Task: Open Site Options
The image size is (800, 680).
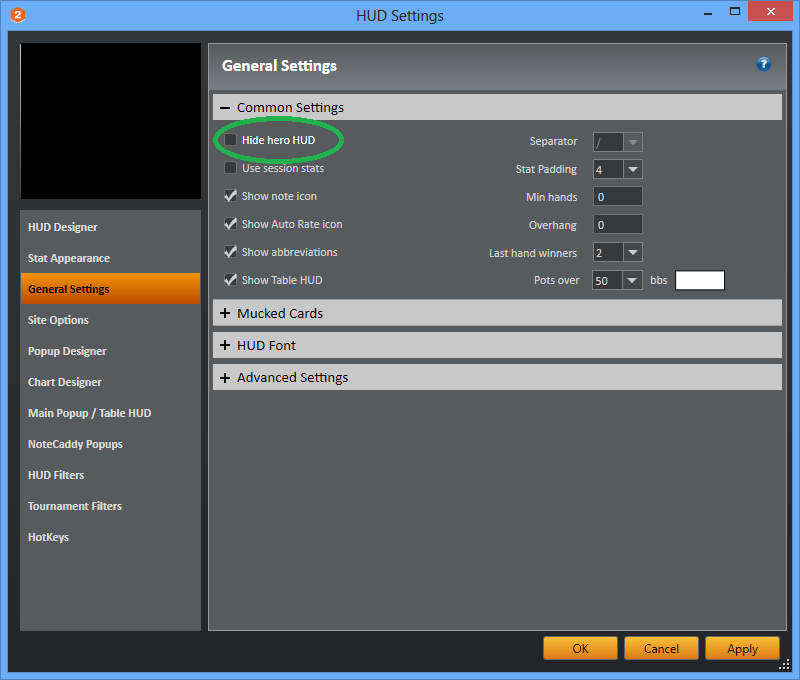Action: pyautogui.click(x=110, y=320)
